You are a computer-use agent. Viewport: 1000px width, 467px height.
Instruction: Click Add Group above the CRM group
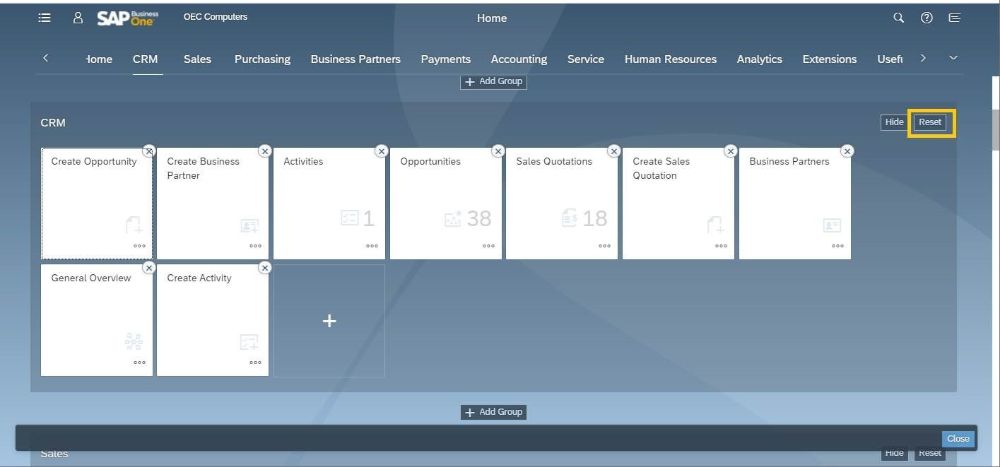[x=494, y=82]
